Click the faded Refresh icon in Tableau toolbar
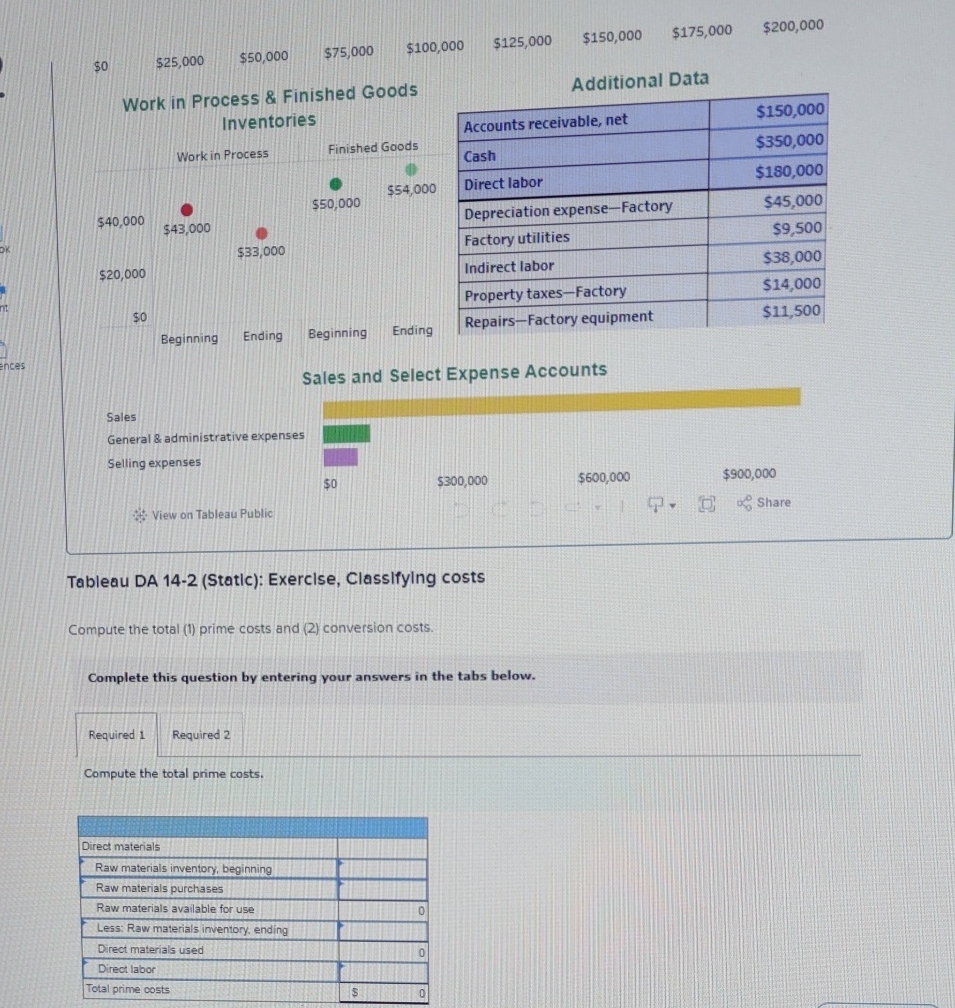The height and width of the screenshot is (1008, 955). point(574,508)
